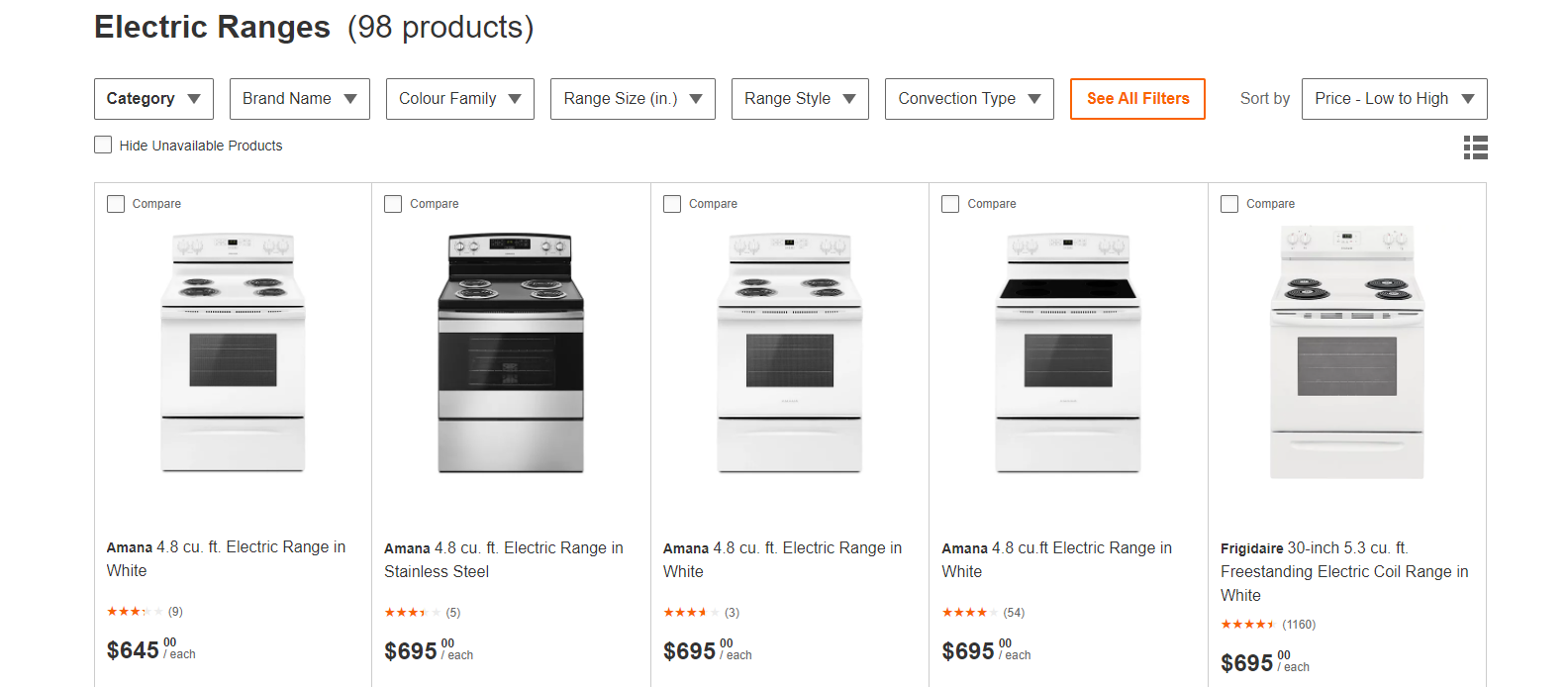Open Frigidaire 30-inch Freestanding Coil Range link
The height and width of the screenshot is (687, 1568).
pyautogui.click(x=1343, y=571)
